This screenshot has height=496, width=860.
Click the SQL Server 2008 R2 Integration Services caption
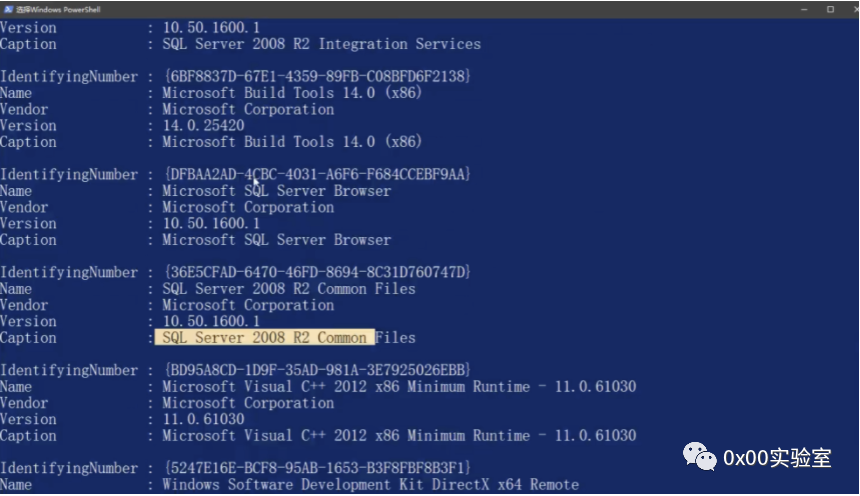(321, 44)
